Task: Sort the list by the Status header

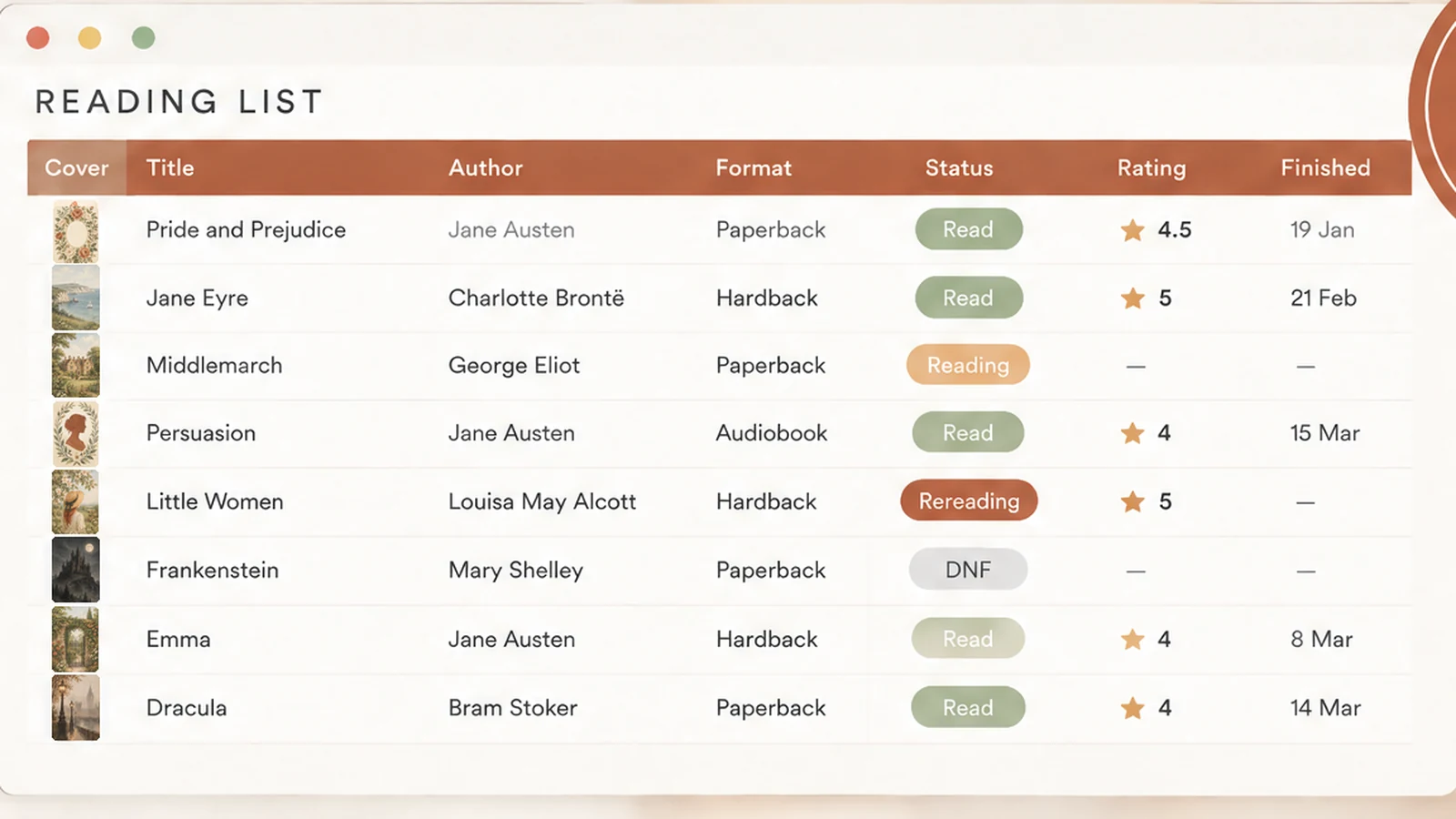Action: [959, 168]
